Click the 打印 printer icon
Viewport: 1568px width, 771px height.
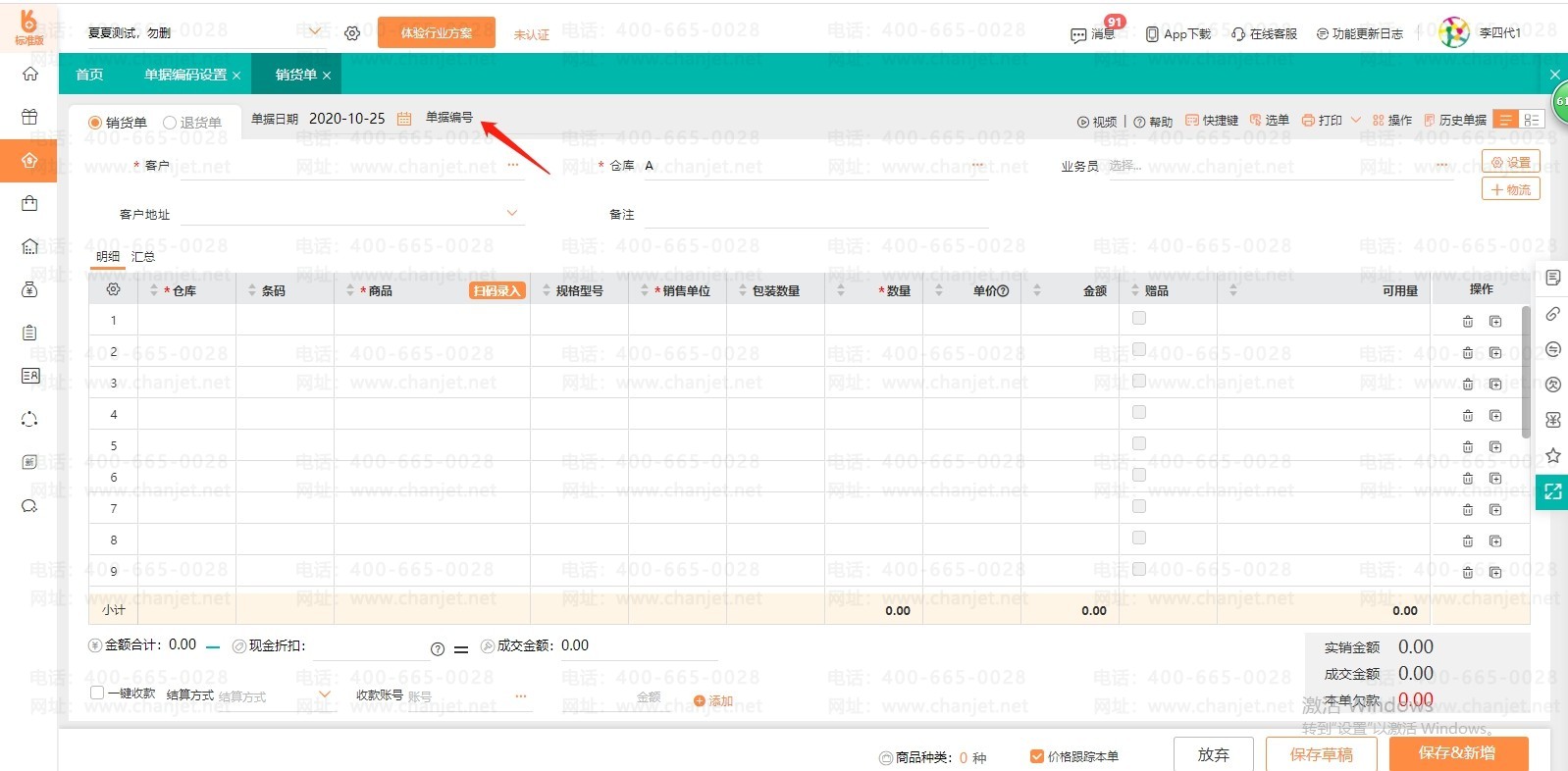pyautogui.click(x=1308, y=121)
